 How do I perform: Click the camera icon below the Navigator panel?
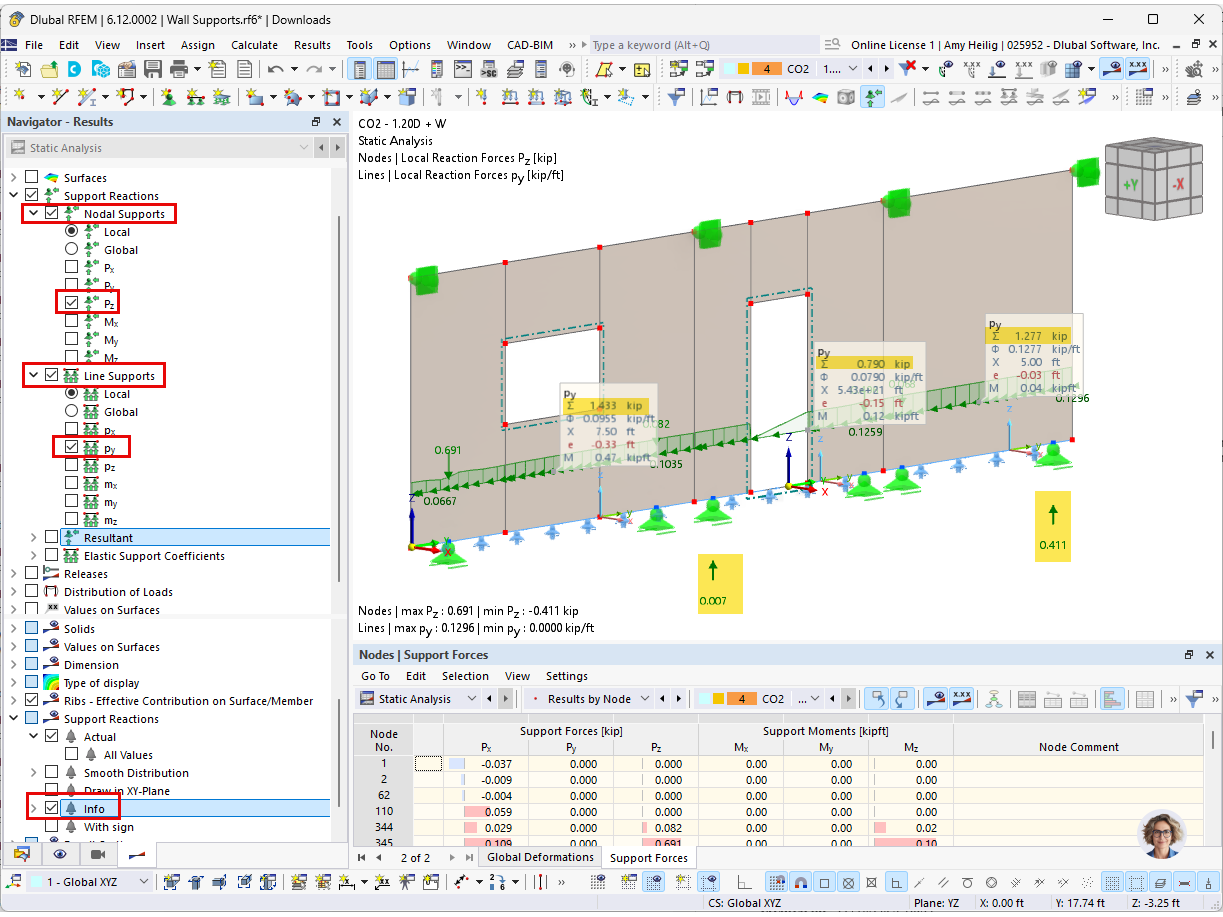96,854
